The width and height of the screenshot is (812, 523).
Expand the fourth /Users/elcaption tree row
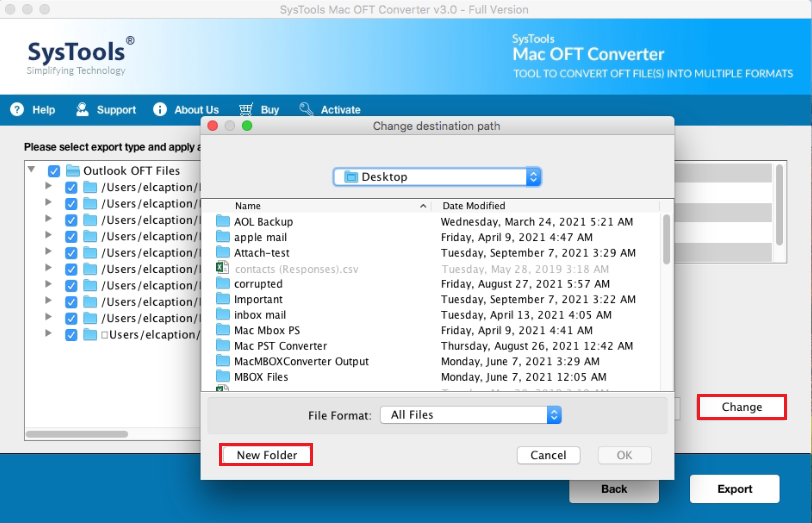click(x=48, y=235)
